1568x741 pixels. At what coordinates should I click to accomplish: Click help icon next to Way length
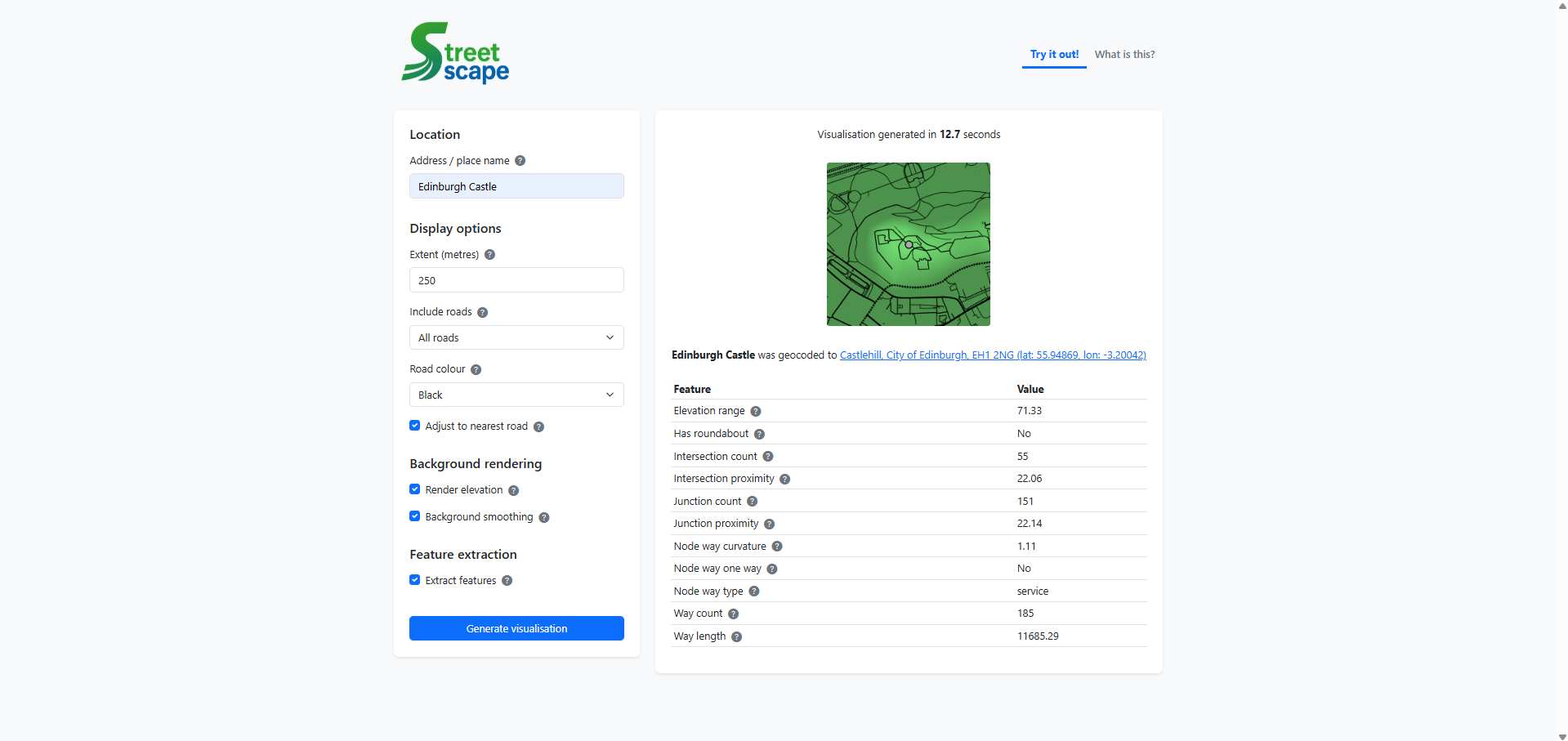click(x=736, y=636)
